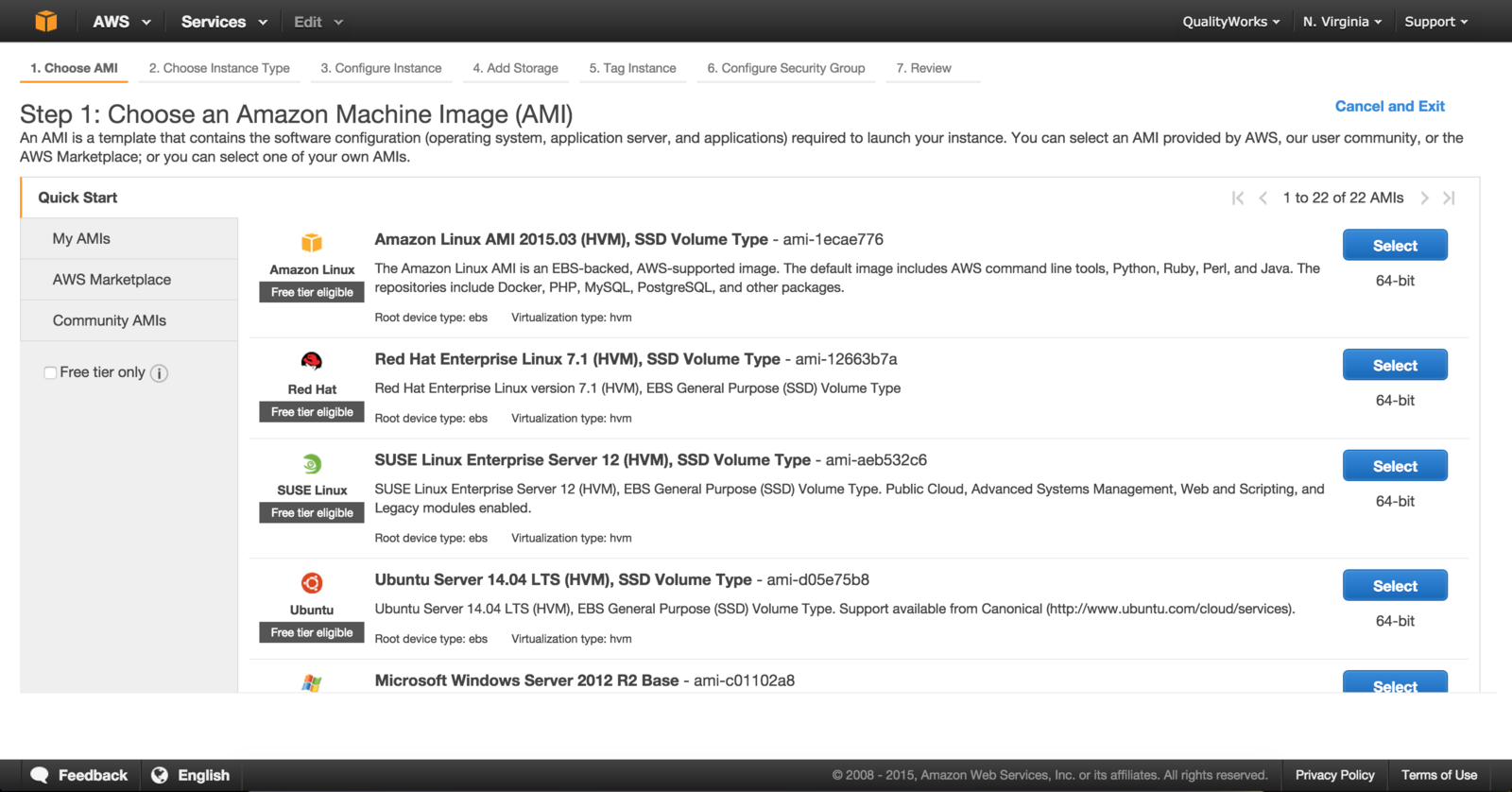Click Amazon Linux Free tier eligible badge
This screenshot has width=1512, height=792.
tap(312, 292)
